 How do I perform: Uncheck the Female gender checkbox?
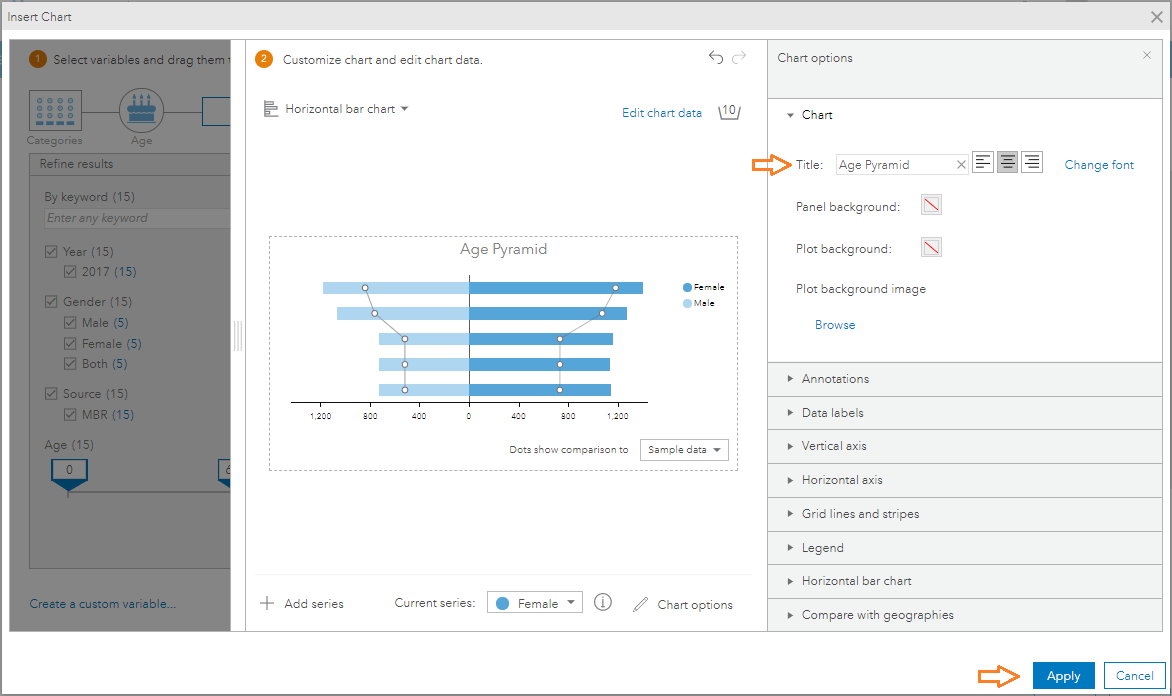70,344
